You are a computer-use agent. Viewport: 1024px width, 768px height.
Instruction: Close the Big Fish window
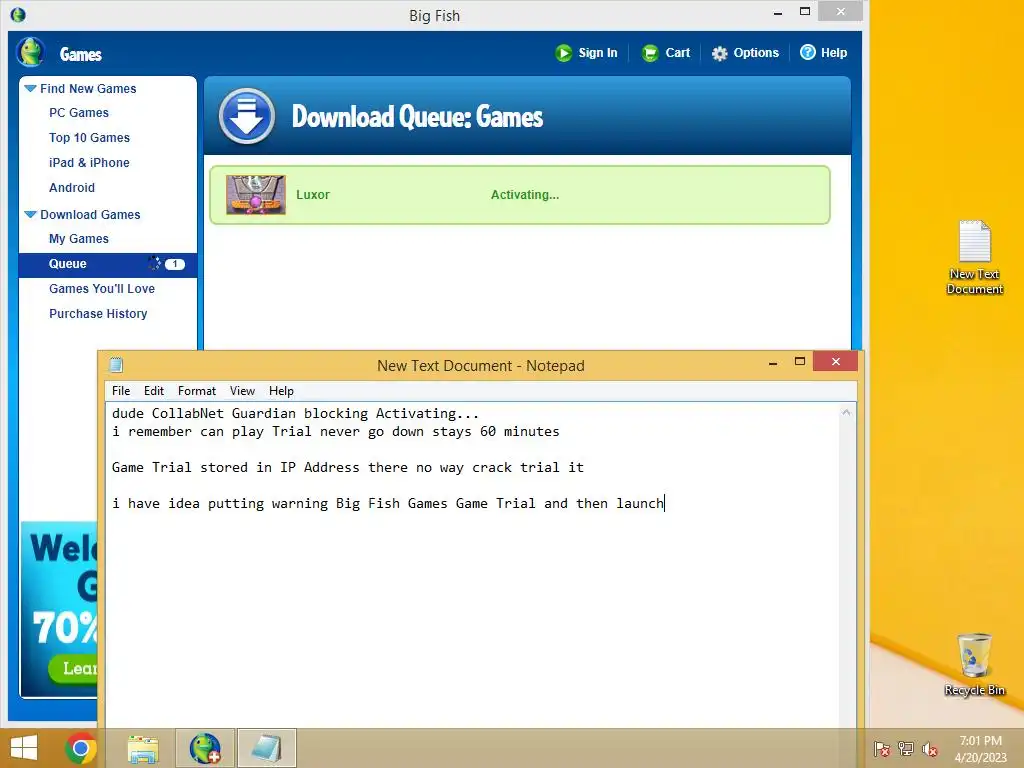pyautogui.click(x=840, y=11)
